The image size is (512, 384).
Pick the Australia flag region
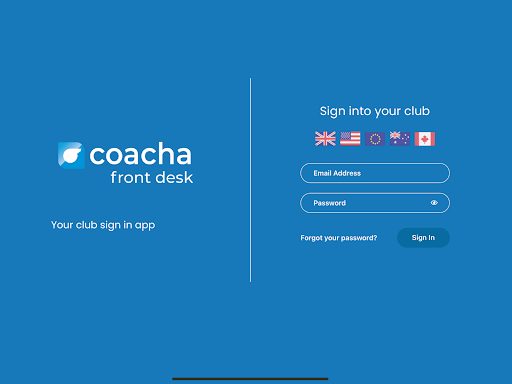point(400,139)
